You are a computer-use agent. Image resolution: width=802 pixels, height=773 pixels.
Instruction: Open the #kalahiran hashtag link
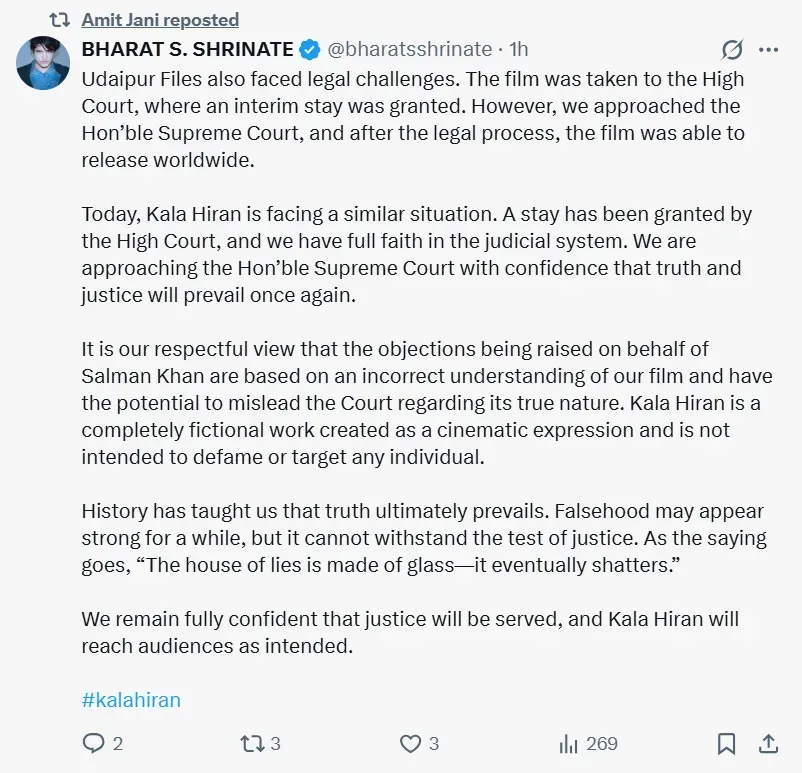click(x=131, y=699)
